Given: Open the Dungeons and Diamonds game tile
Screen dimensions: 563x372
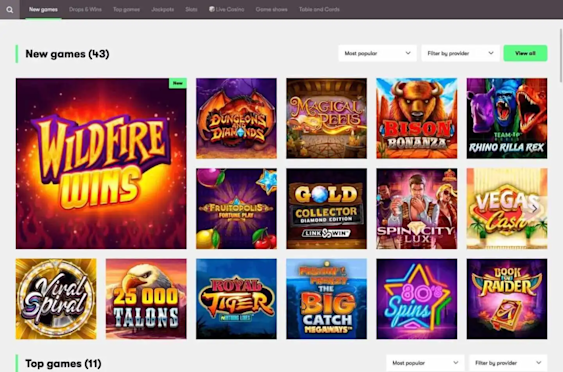Looking at the screenshot, I should pyautogui.click(x=236, y=118).
